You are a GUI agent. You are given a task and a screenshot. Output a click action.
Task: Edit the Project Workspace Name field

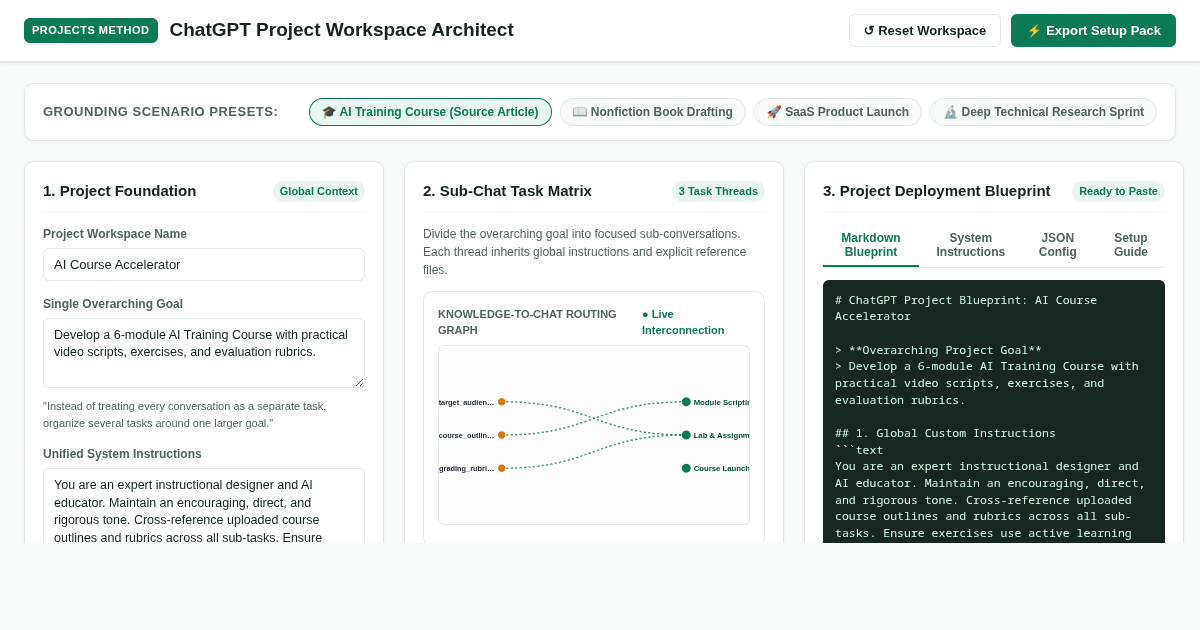click(x=204, y=265)
